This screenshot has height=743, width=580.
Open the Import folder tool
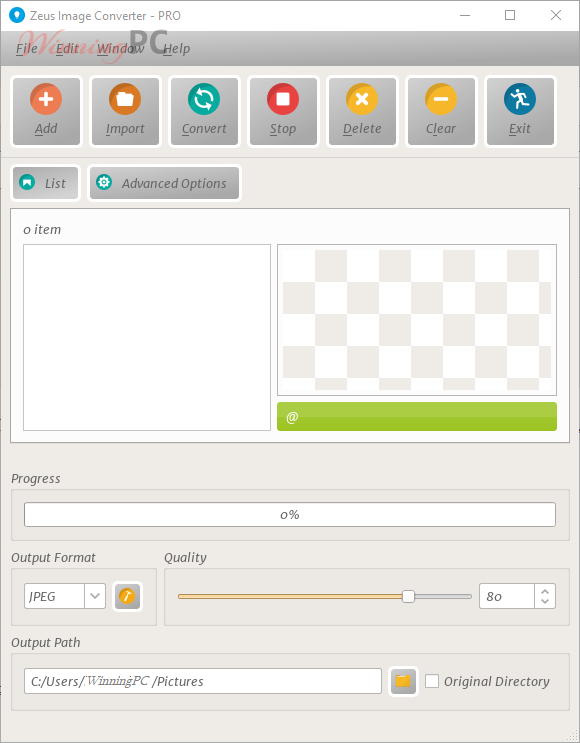(125, 111)
